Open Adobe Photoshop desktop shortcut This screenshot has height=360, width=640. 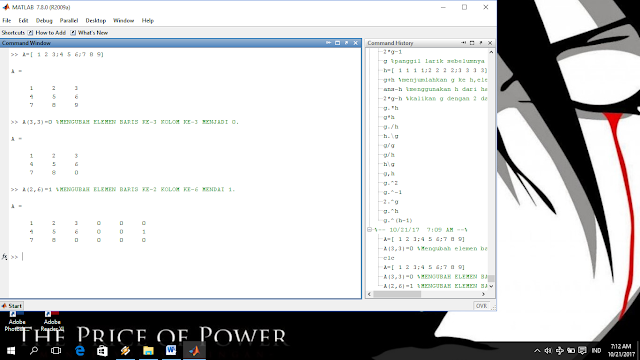point(17,321)
